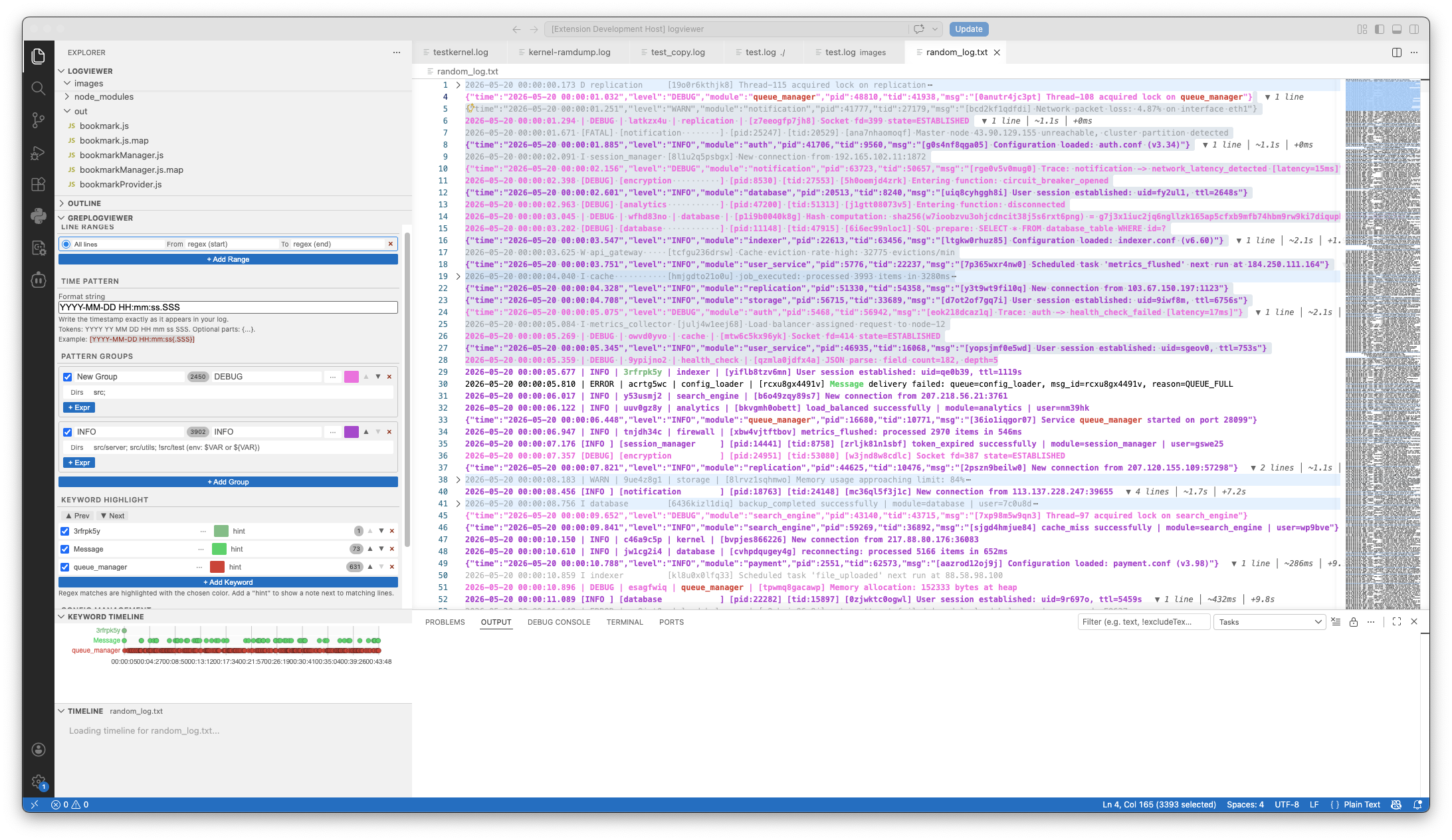Open the DEBUG CONSOLE panel tab
Image resolution: width=1452 pixels, height=840 pixels.
click(559, 622)
